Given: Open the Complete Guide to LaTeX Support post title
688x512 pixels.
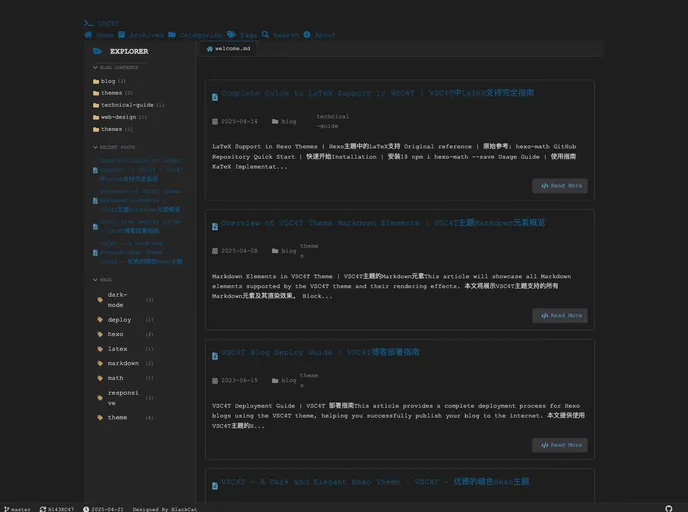Looking at the screenshot, I should coord(377,93).
